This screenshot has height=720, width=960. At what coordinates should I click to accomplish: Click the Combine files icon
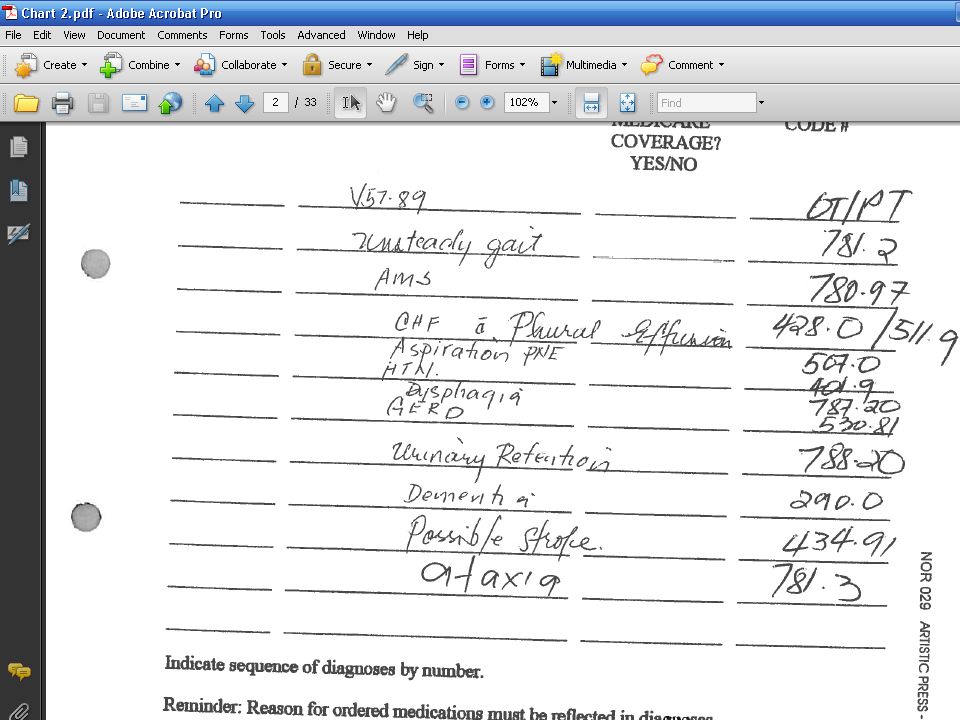(111, 65)
